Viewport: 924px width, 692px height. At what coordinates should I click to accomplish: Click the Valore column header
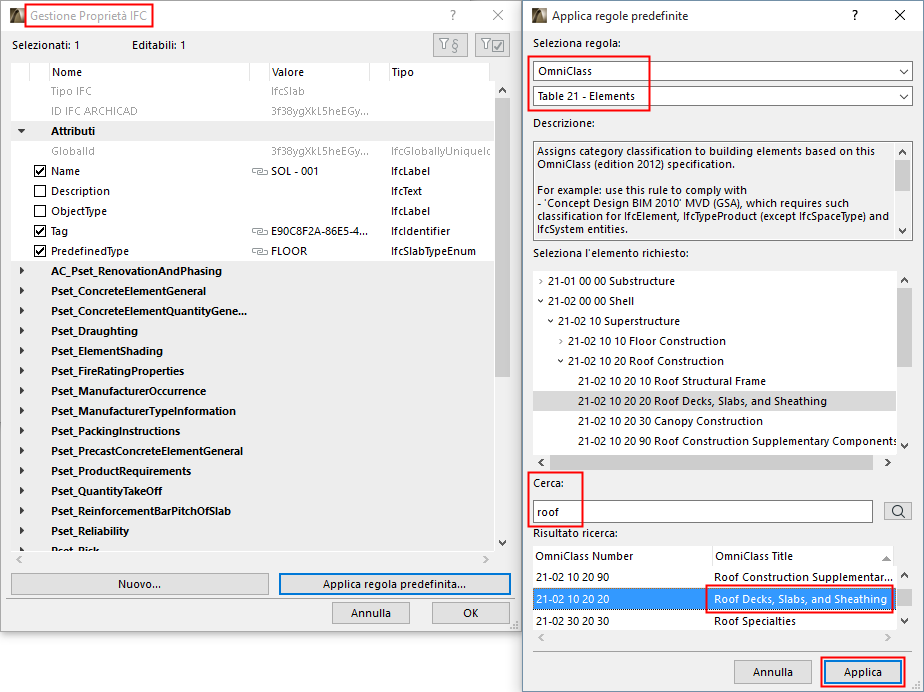[319, 72]
